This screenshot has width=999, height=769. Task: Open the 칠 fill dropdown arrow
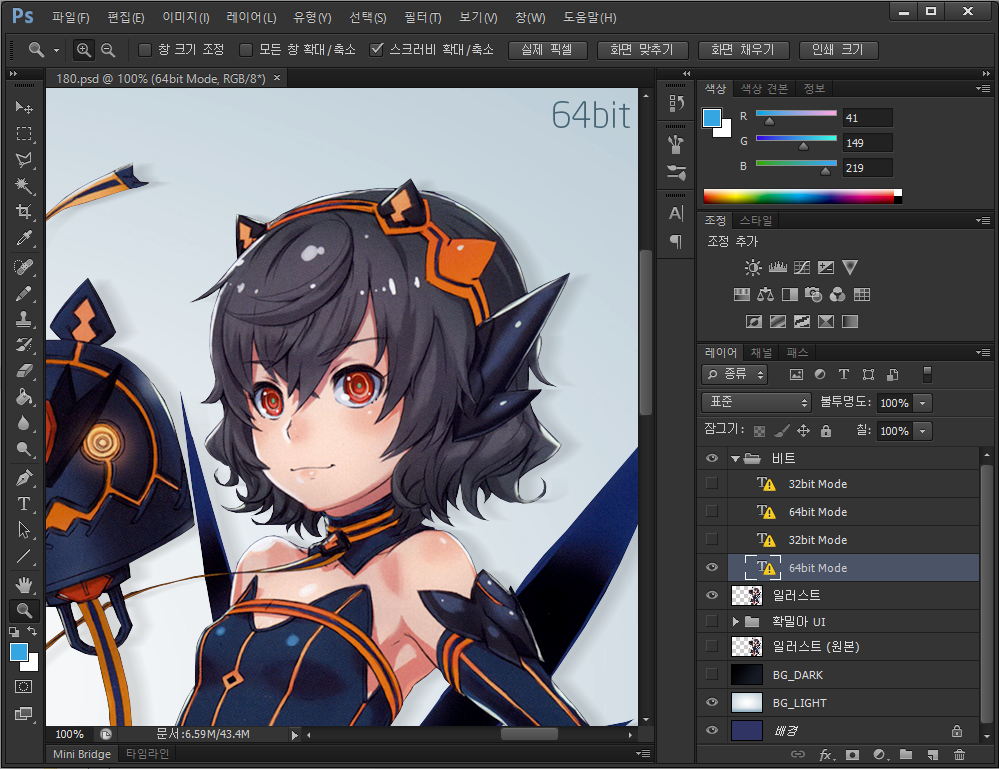pos(922,431)
